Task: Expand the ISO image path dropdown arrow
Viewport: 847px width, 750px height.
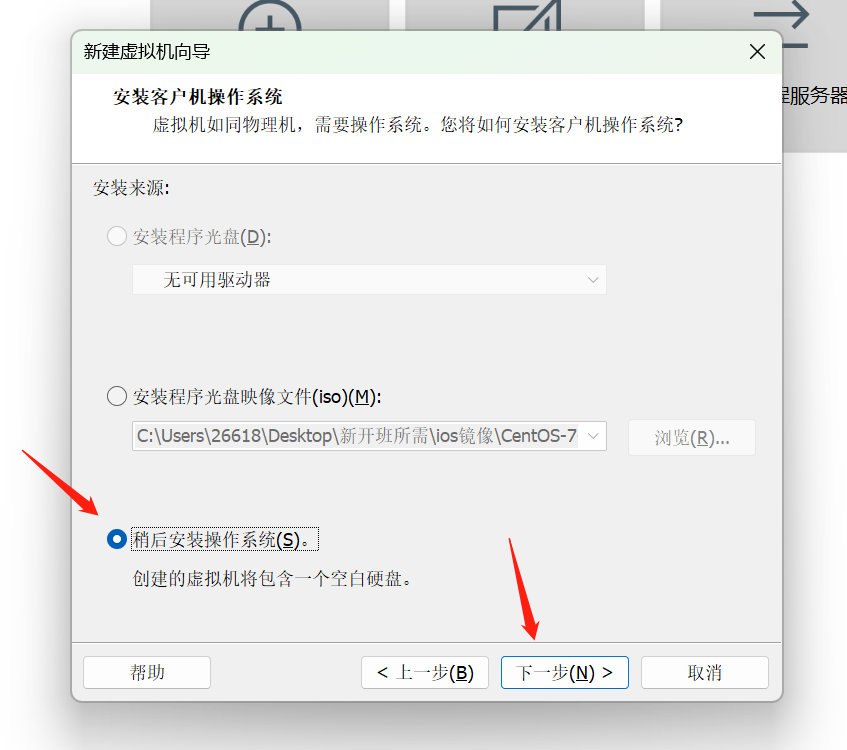Action: click(x=593, y=436)
